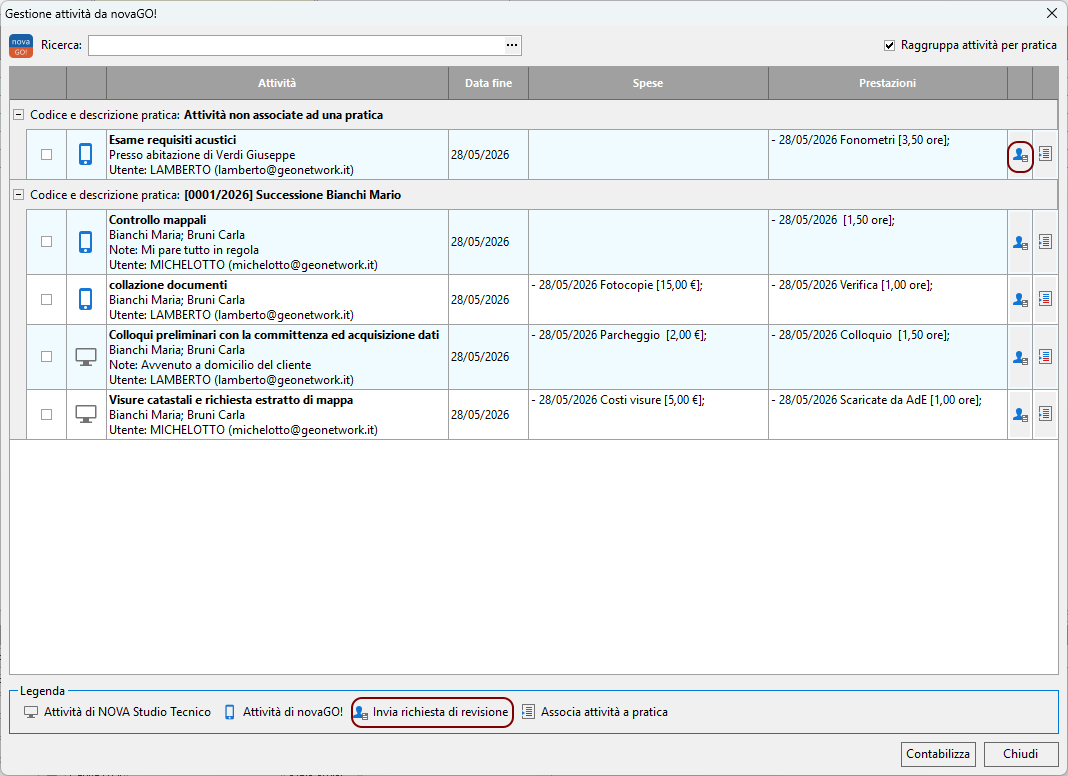The image size is (1068, 776).
Task: Click phone icon of Controllo mappali row
Action: point(85,242)
